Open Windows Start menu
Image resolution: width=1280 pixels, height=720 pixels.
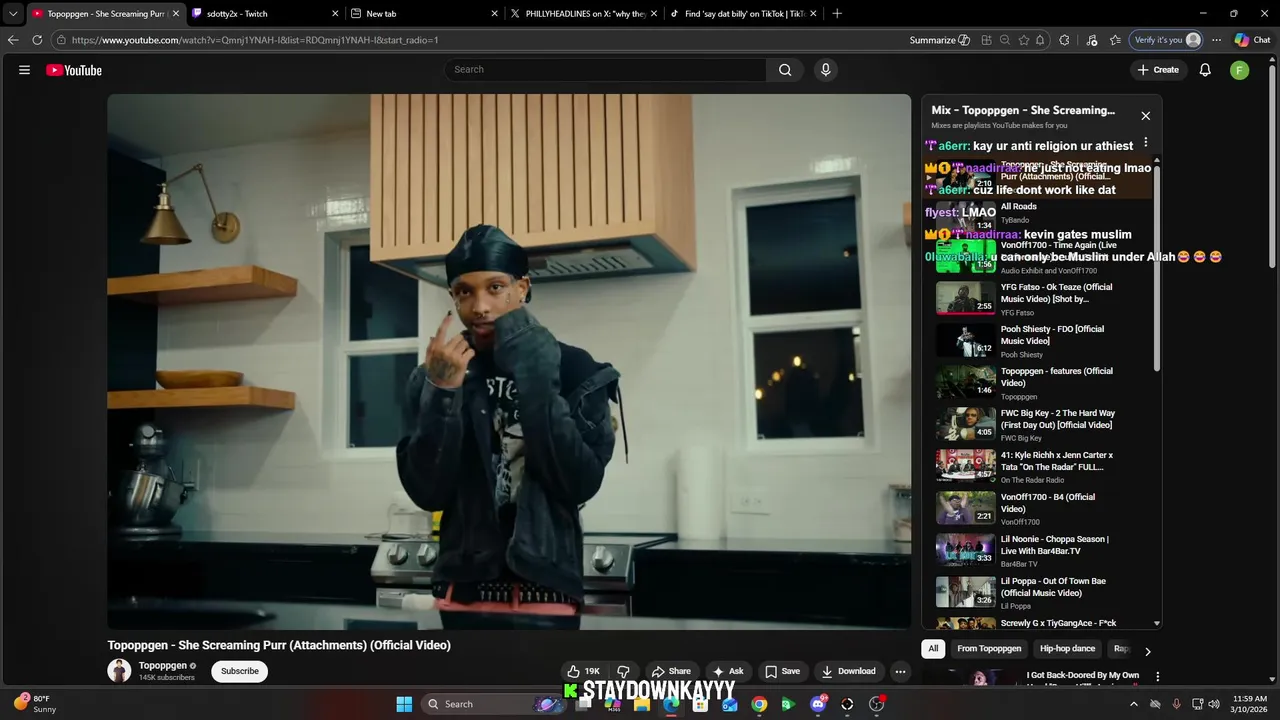point(404,704)
